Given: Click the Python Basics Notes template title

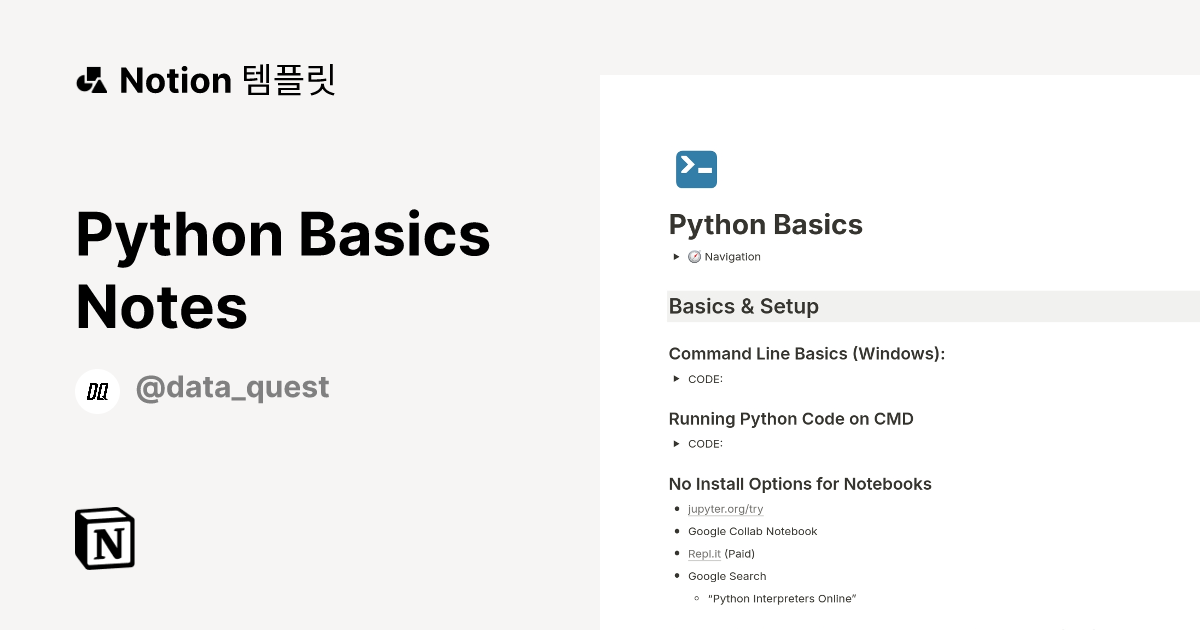Looking at the screenshot, I should (283, 270).
